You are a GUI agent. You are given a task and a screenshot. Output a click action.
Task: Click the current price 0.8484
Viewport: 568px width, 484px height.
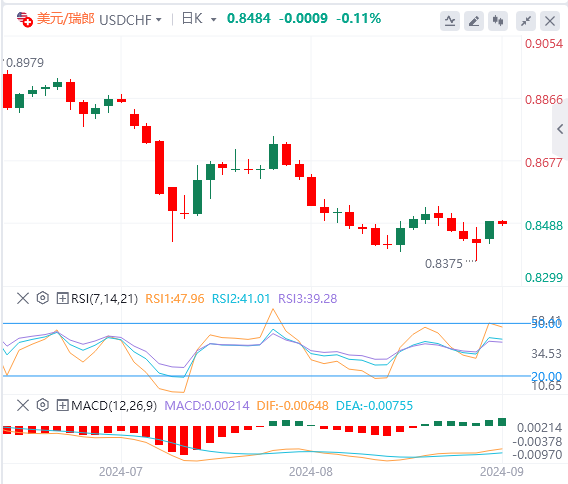click(249, 18)
